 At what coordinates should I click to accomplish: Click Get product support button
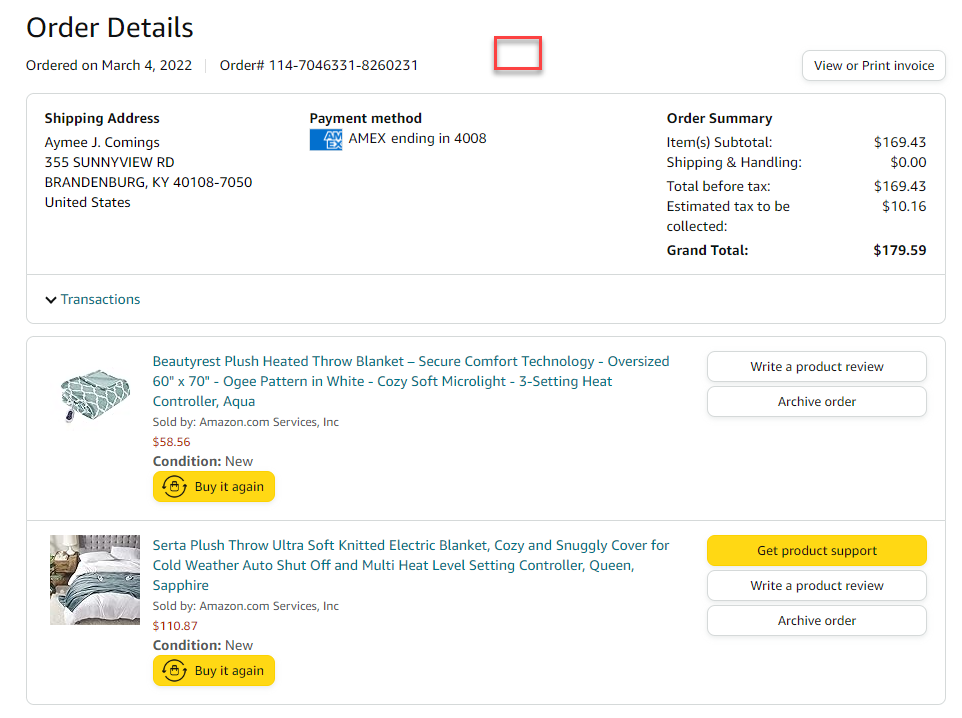(817, 550)
